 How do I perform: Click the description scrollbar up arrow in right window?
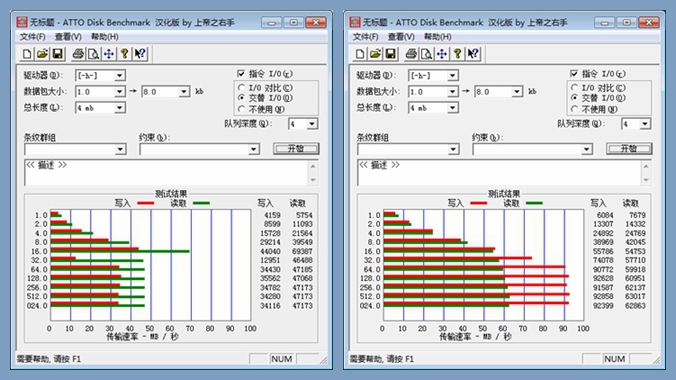(646, 166)
